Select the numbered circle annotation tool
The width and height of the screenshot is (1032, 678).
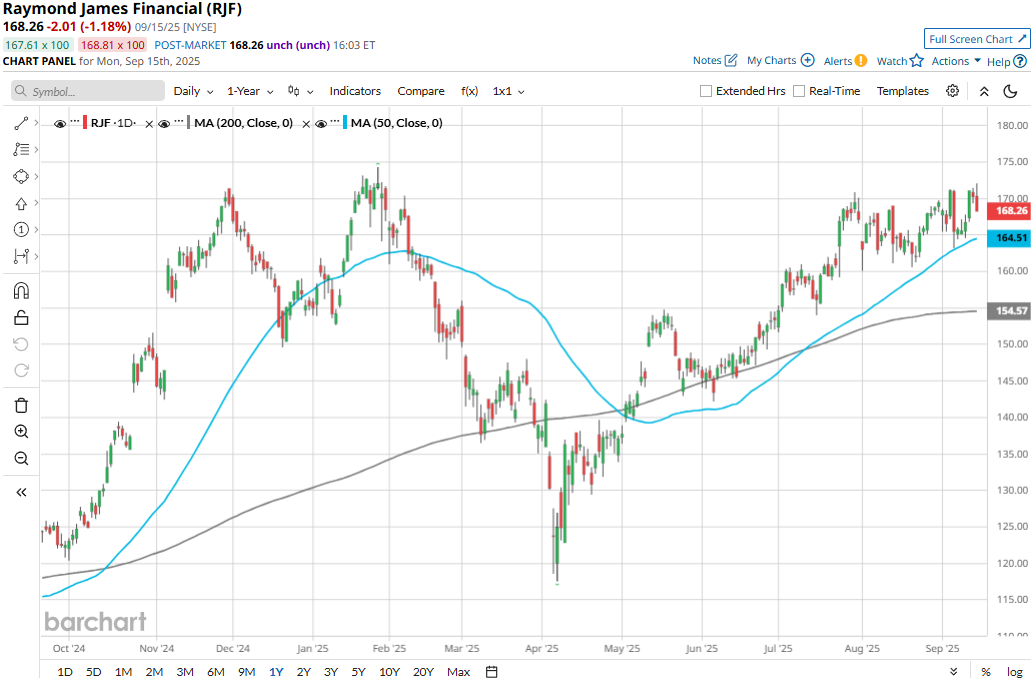tap(21, 229)
